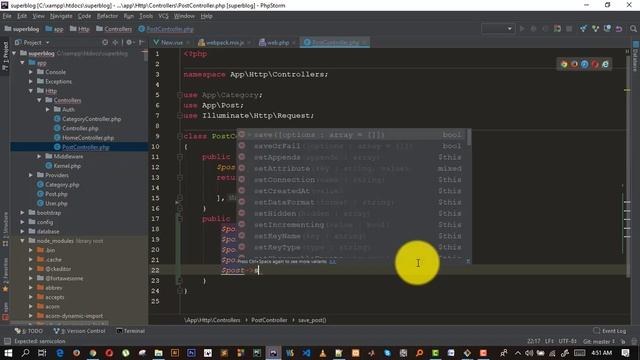Click the Debug icon in toolbar
This screenshot has width=640, height=360.
[x=533, y=29]
